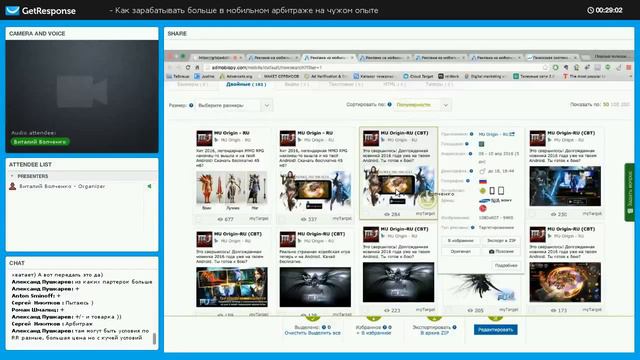Tick the checkbox on the 677 views card
This screenshot has width=640, height=360.
pyautogui.click(x=198, y=220)
